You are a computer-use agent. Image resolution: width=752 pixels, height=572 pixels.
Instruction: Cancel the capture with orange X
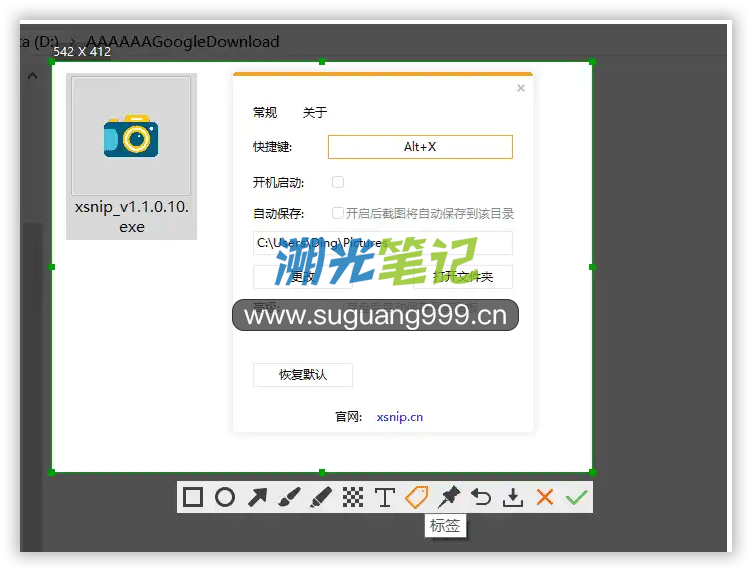click(x=545, y=497)
